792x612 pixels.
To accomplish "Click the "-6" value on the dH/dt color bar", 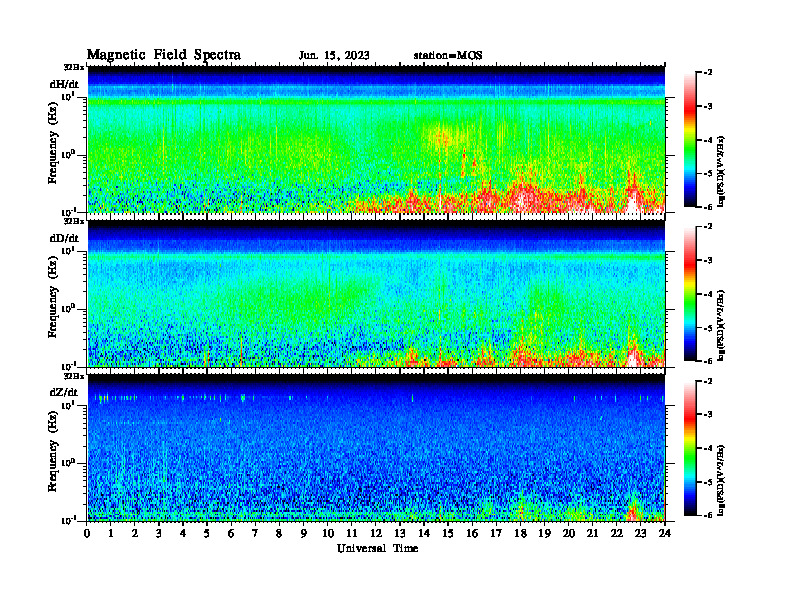I will coord(708,207).
